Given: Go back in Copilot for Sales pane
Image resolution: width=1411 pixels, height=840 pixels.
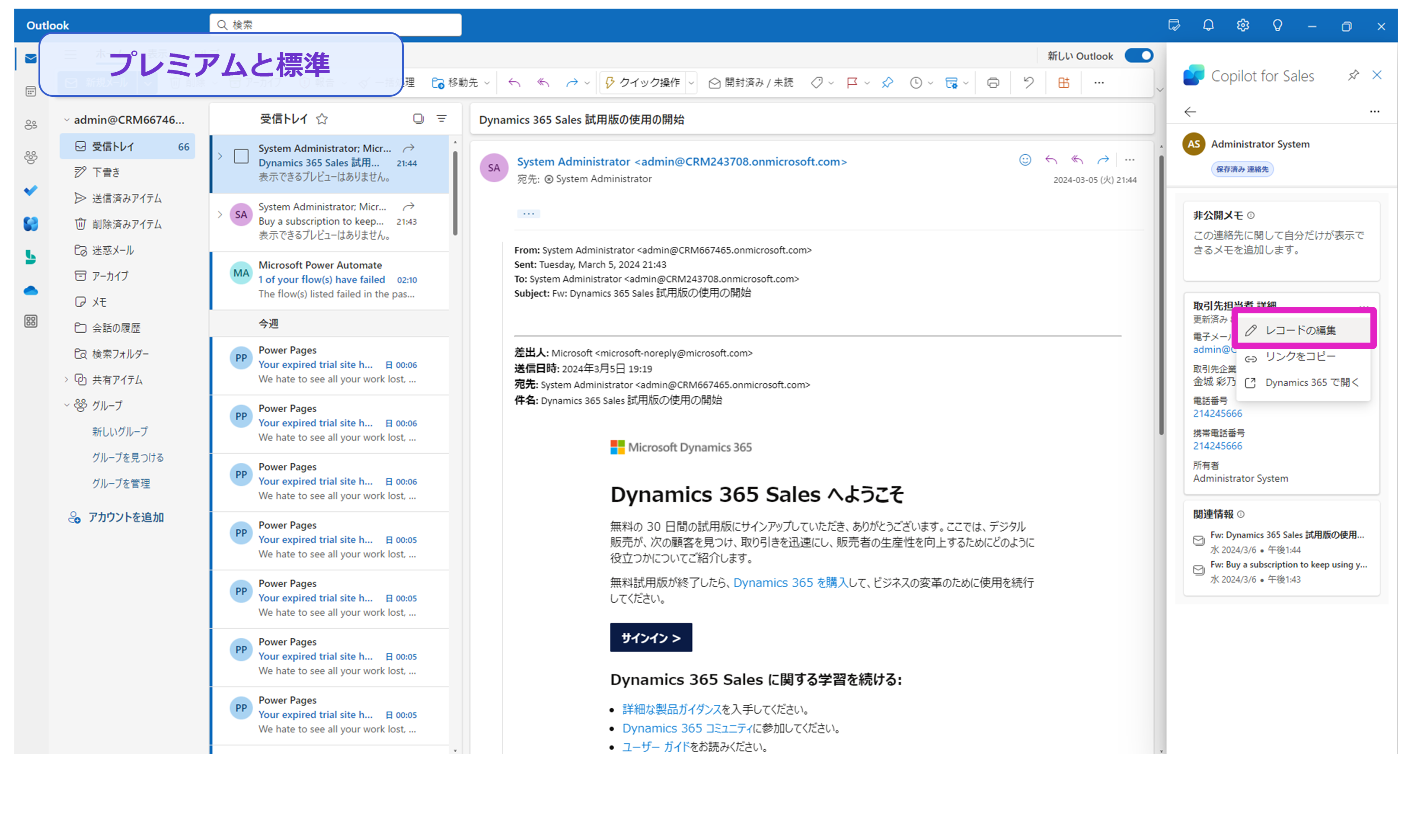Looking at the screenshot, I should tap(1190, 112).
